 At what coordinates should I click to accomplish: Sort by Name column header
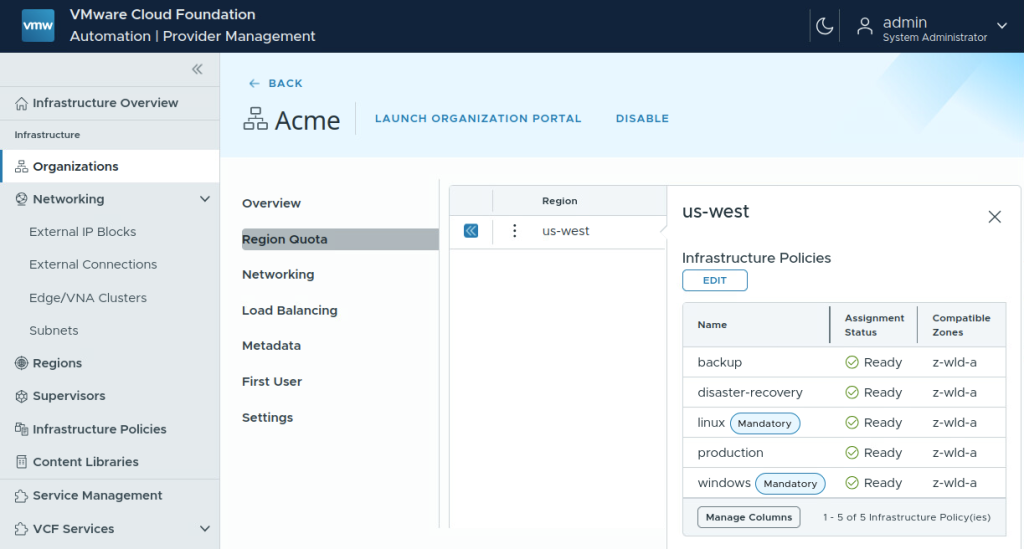(x=712, y=324)
